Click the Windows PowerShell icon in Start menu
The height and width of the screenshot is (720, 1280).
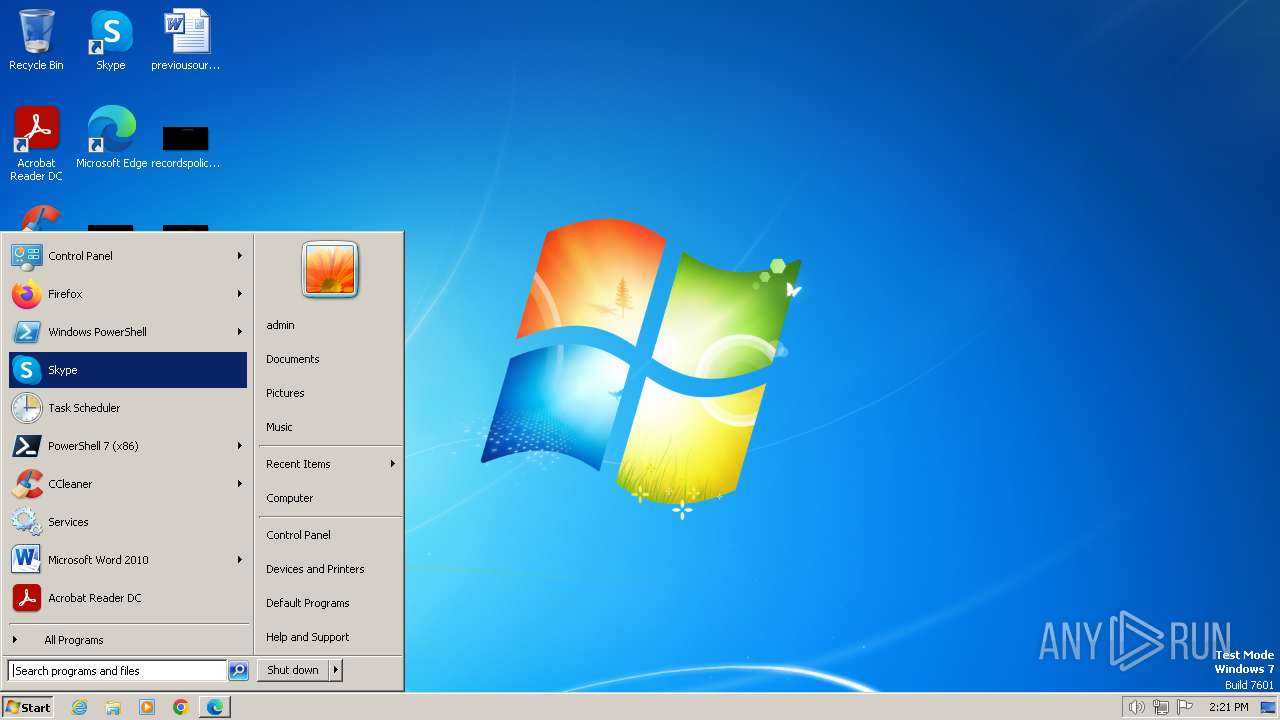point(26,332)
